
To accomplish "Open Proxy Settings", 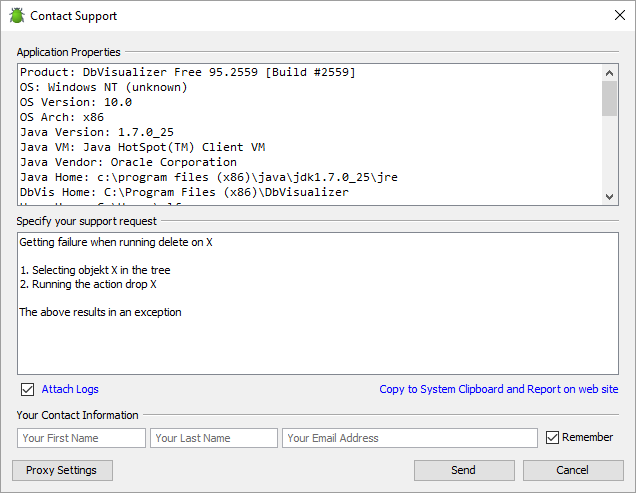I will (x=62, y=470).
